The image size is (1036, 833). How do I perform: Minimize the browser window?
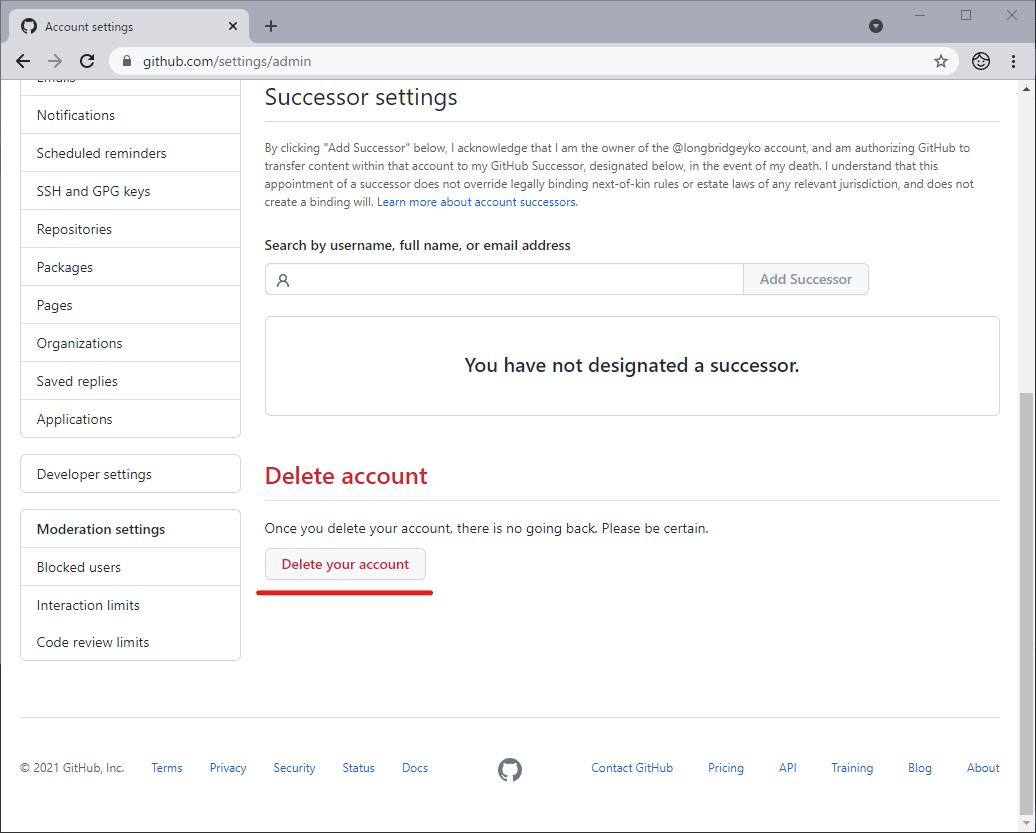[x=920, y=15]
